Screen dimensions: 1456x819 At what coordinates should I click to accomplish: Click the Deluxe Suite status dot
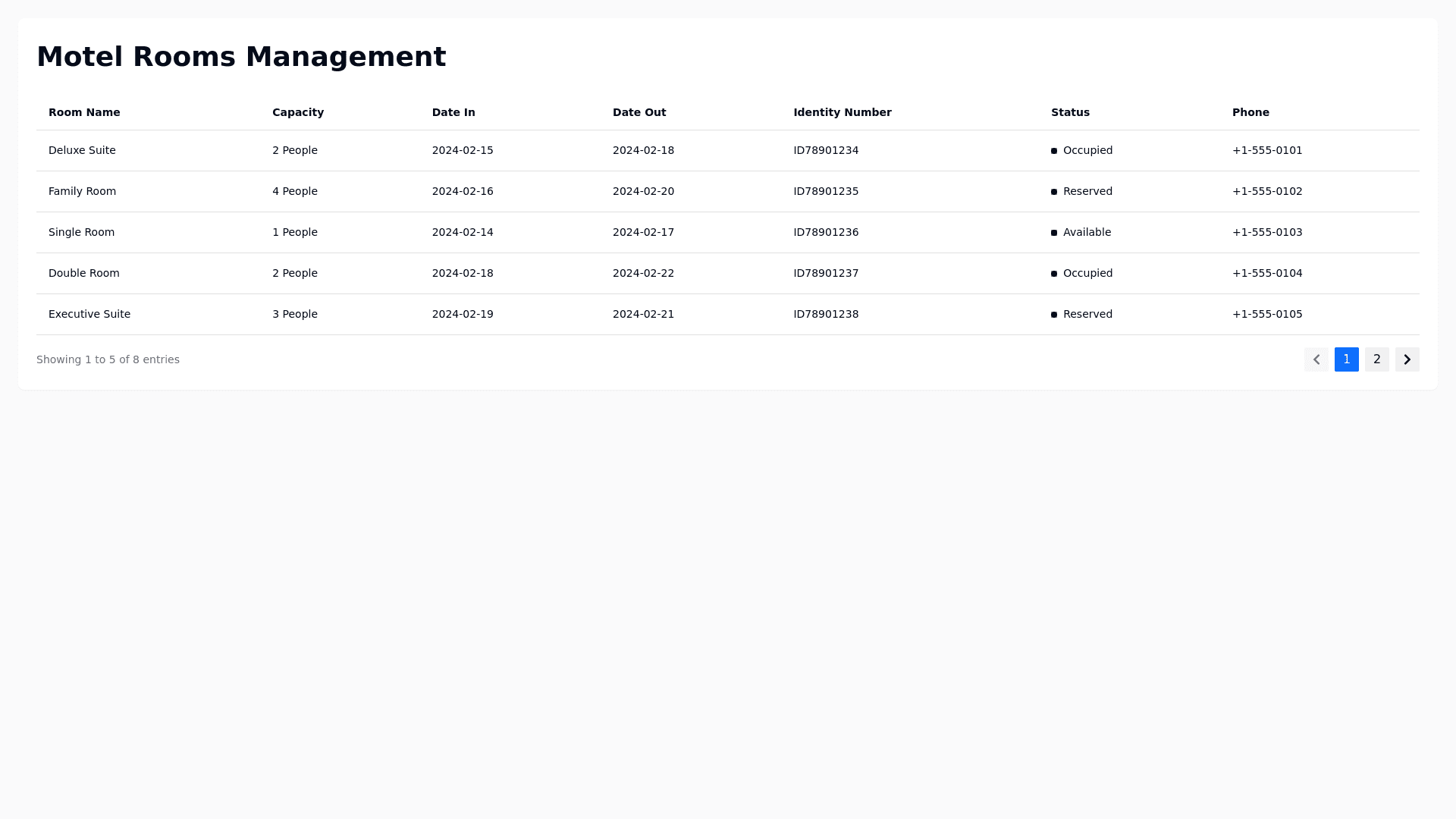click(1053, 151)
